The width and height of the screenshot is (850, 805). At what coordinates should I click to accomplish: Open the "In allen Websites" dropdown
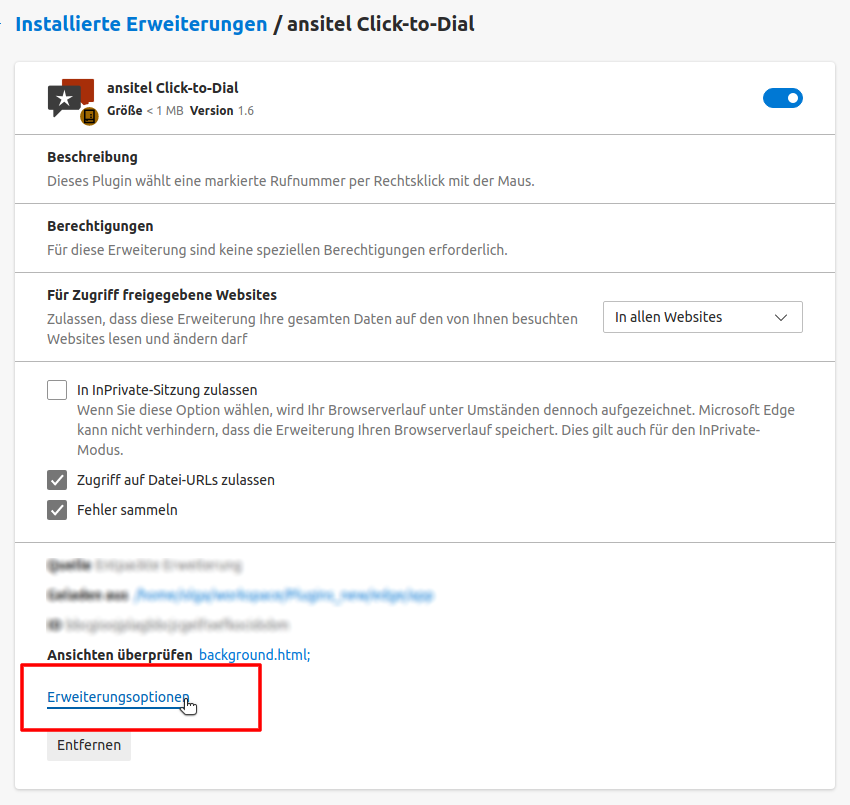[702, 317]
